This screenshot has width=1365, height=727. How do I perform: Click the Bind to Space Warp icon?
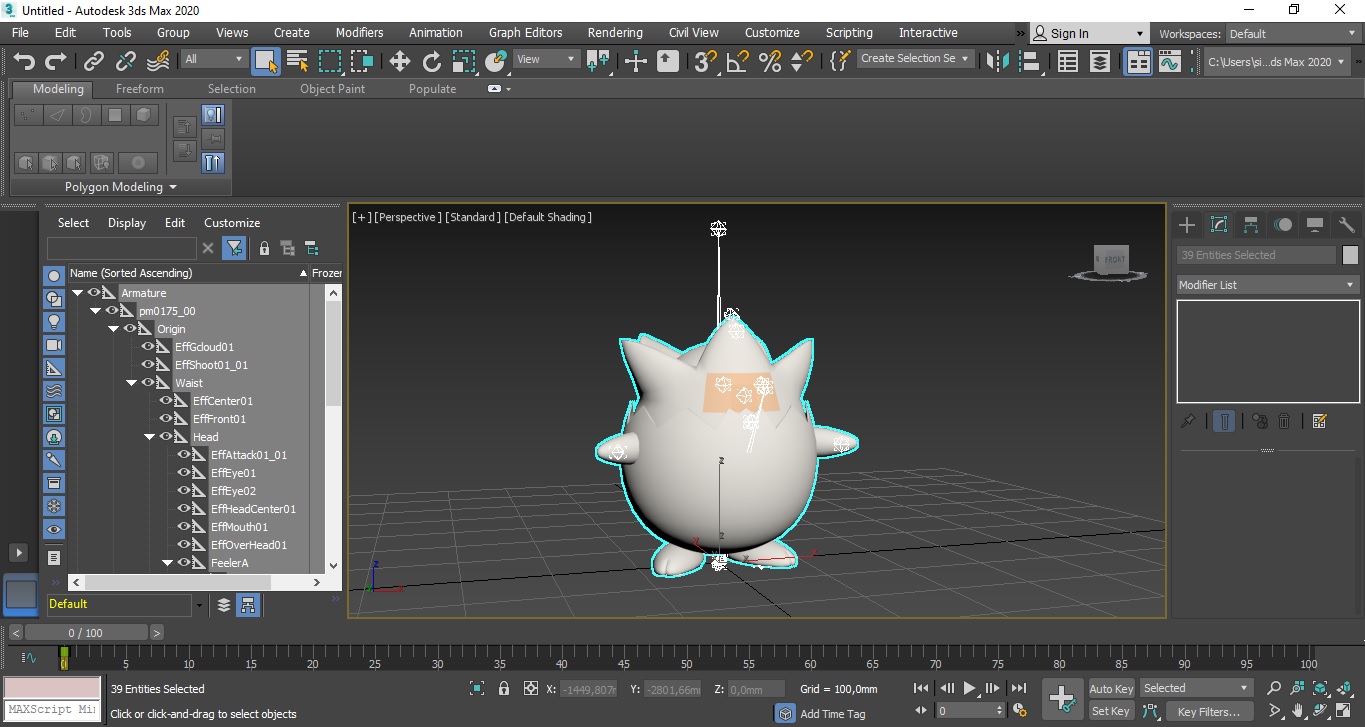tap(158, 61)
